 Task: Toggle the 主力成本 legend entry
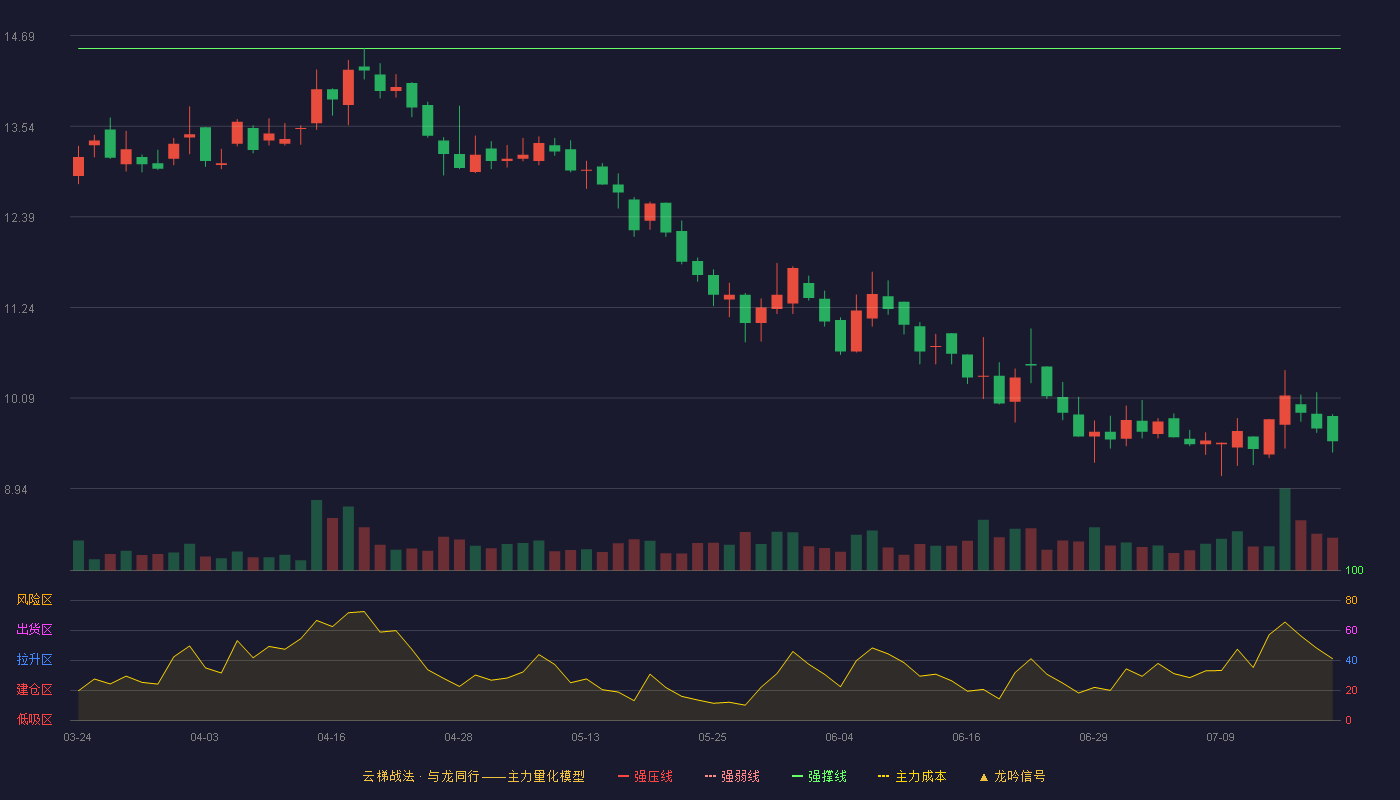[912, 776]
